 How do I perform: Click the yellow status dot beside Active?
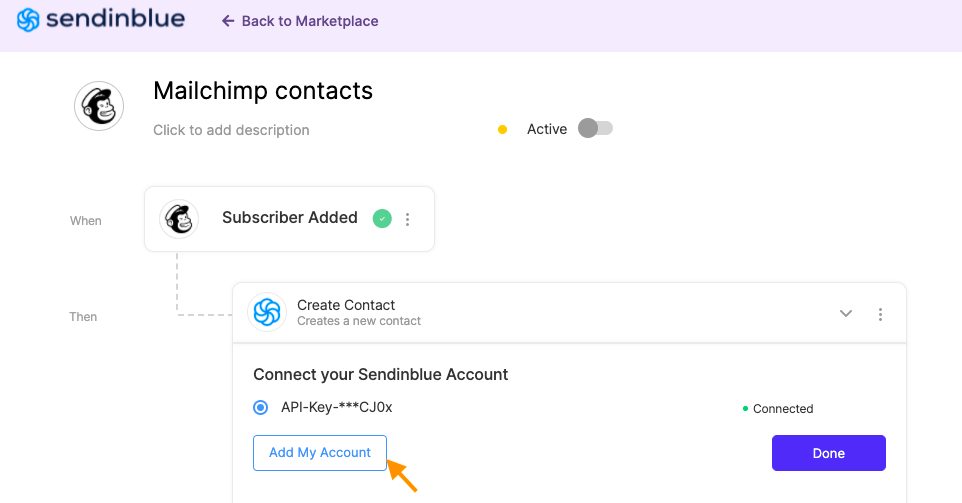click(x=502, y=129)
